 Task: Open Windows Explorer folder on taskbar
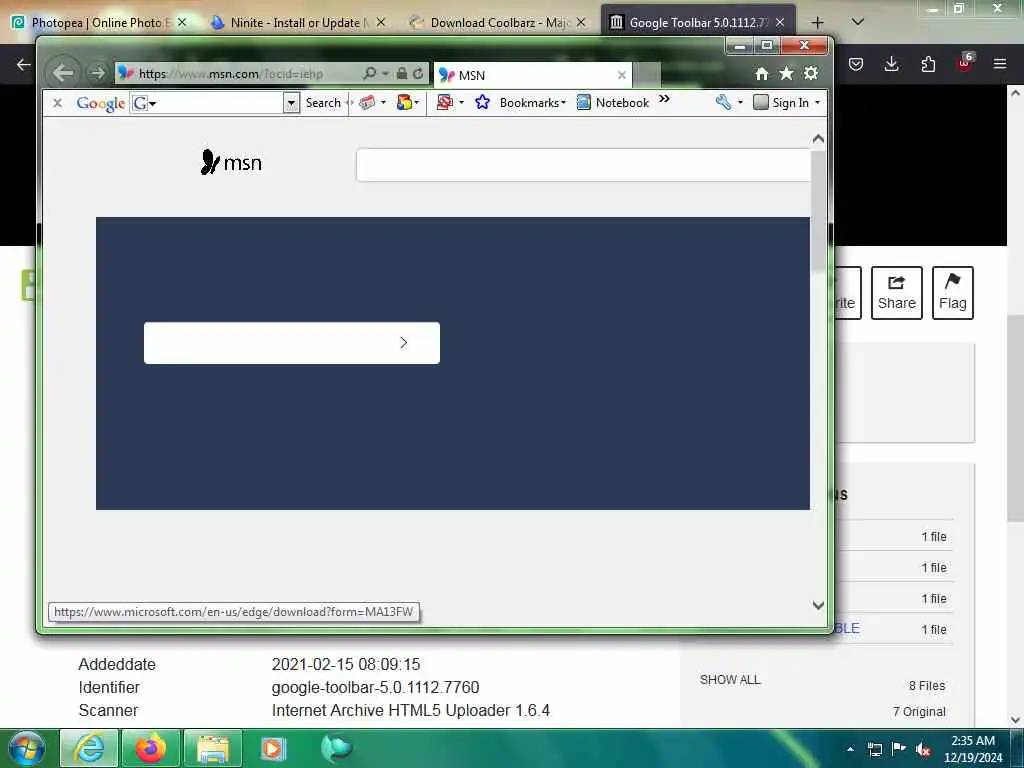click(x=213, y=749)
